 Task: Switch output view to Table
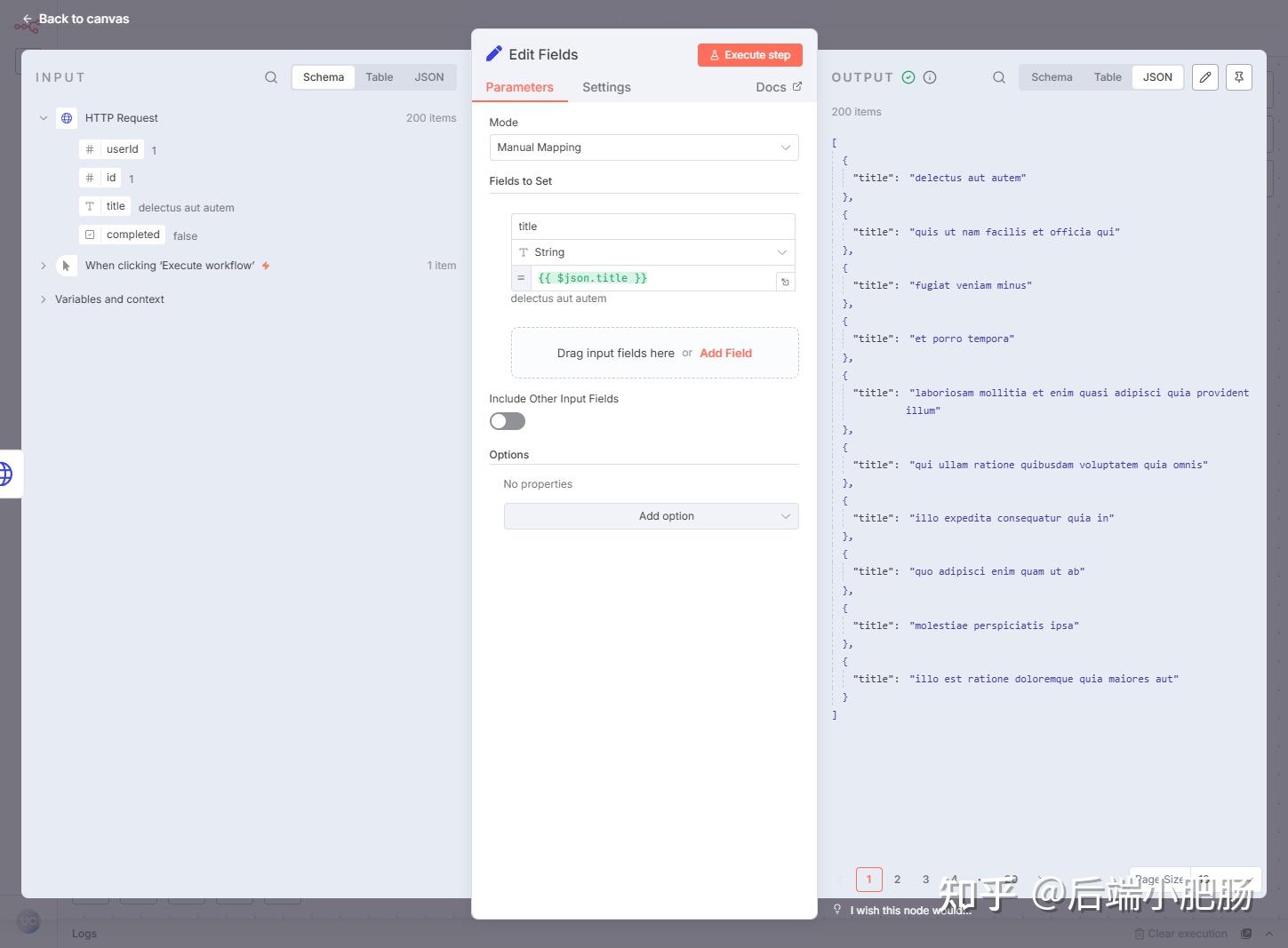click(x=1108, y=77)
